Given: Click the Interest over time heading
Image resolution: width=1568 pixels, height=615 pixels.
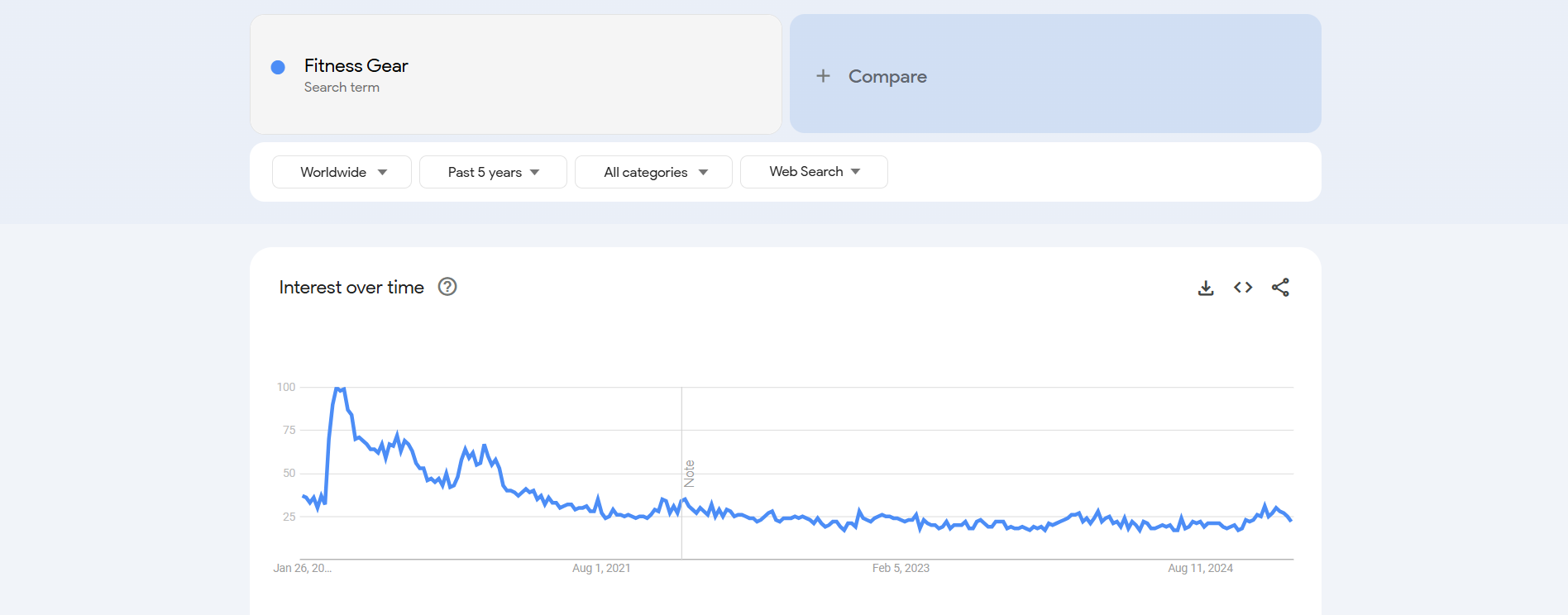Looking at the screenshot, I should coord(351,288).
